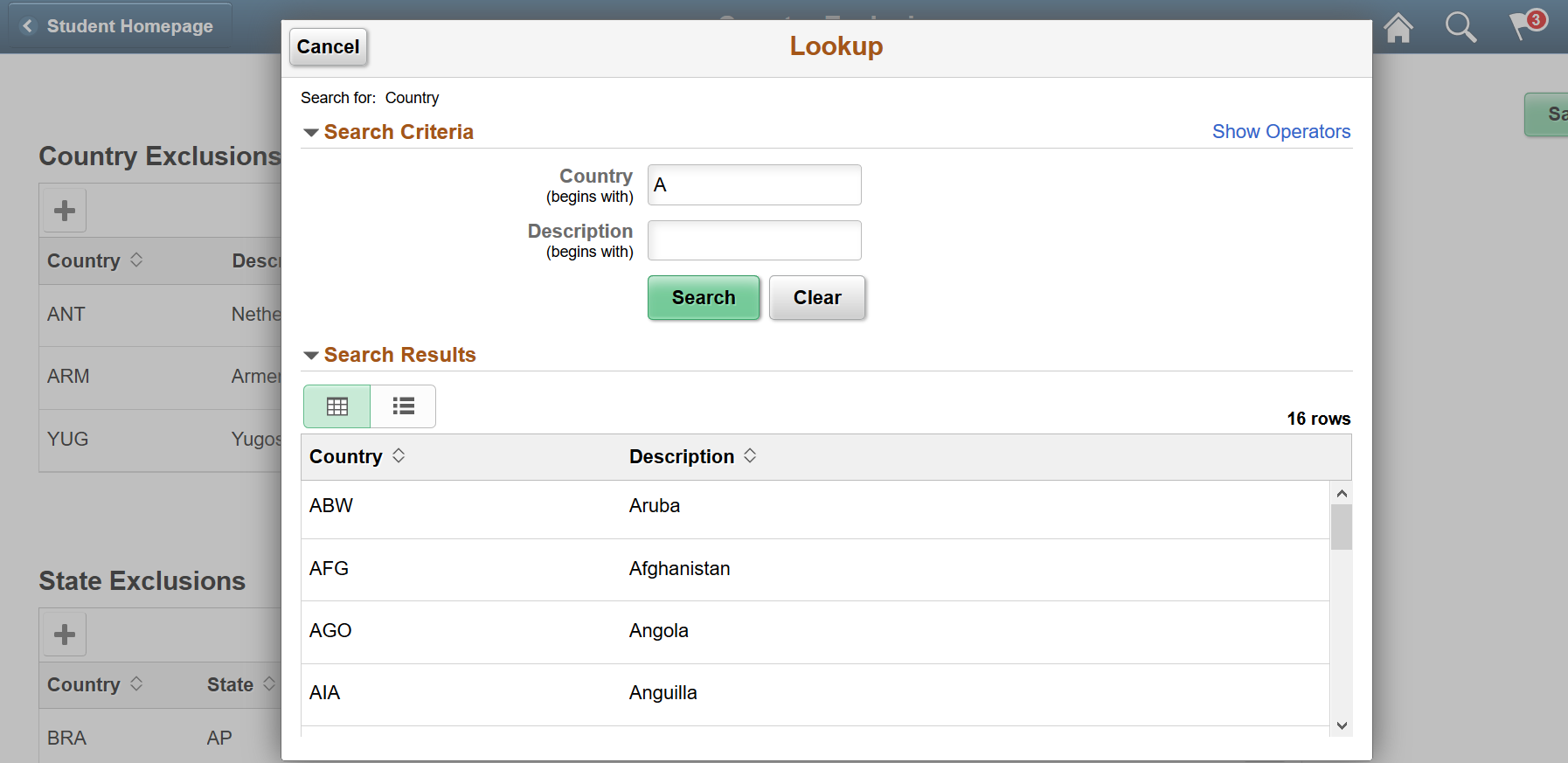Select the ABW country code
The image size is (1568, 763).
tap(331, 505)
